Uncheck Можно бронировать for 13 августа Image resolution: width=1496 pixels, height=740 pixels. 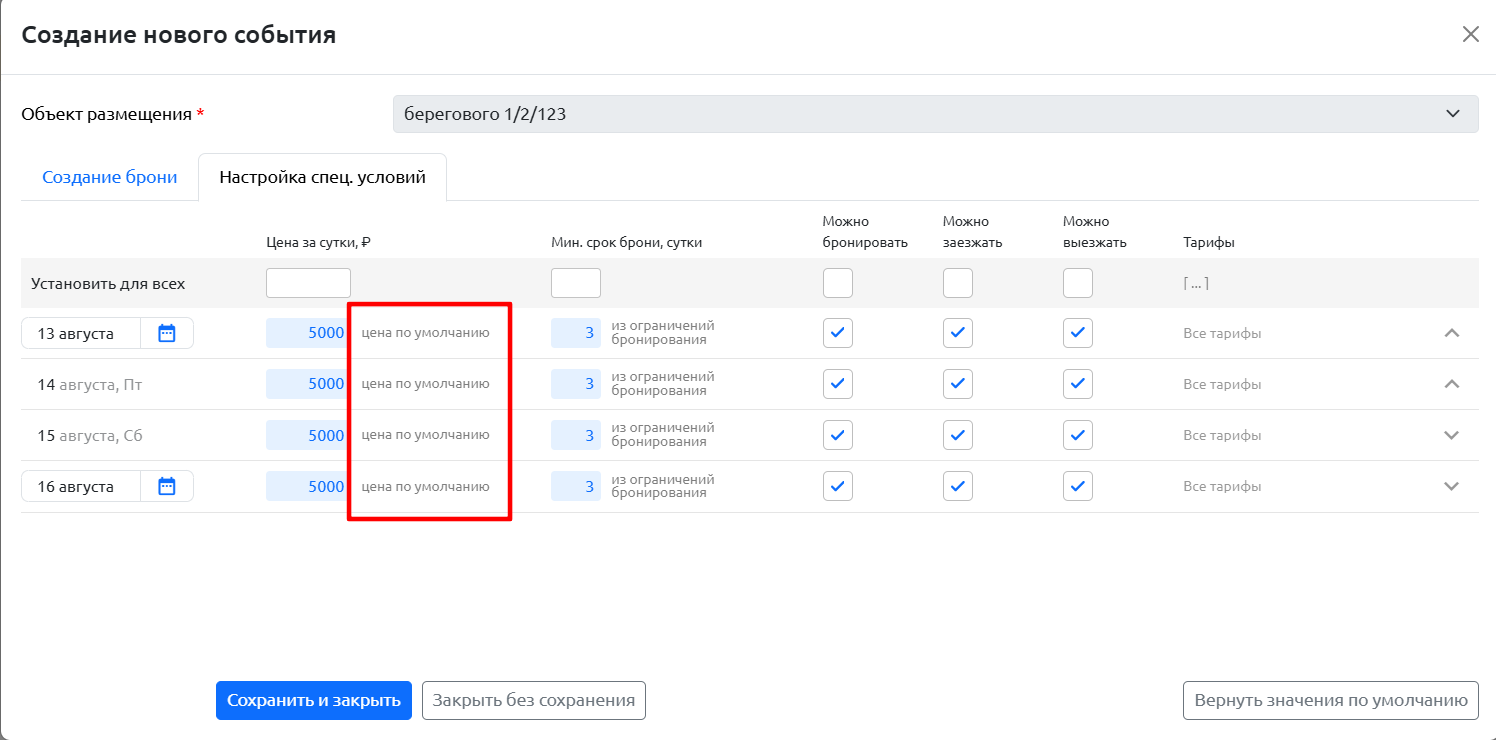pos(838,333)
